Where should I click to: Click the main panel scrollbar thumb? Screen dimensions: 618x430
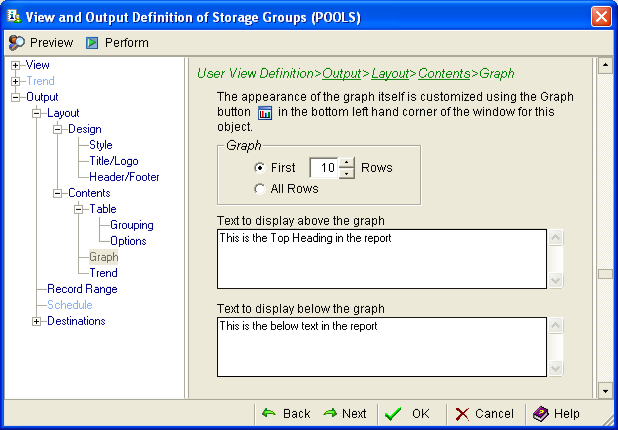(x=605, y=274)
